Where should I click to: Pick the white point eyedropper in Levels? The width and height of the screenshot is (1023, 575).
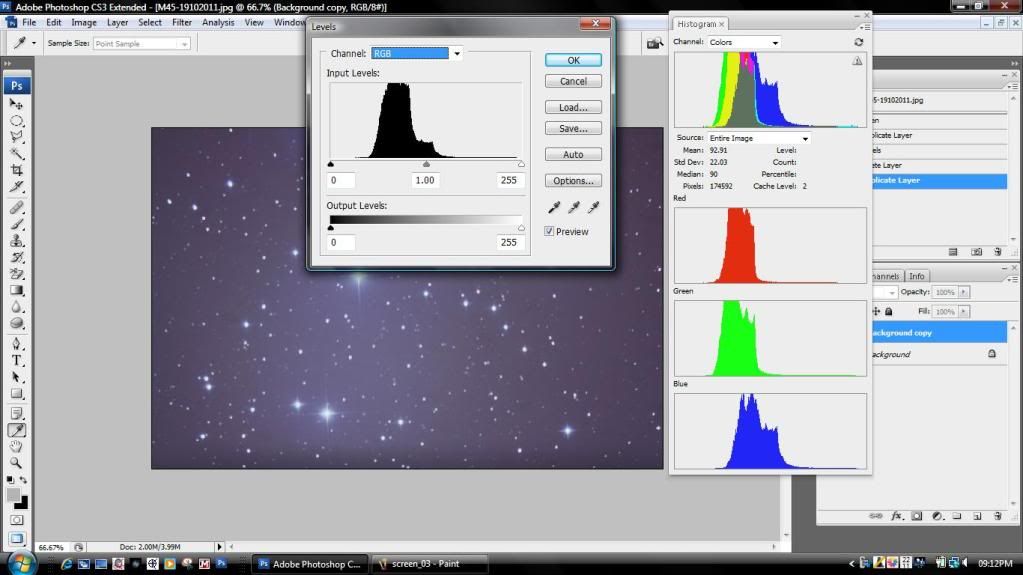pos(593,208)
